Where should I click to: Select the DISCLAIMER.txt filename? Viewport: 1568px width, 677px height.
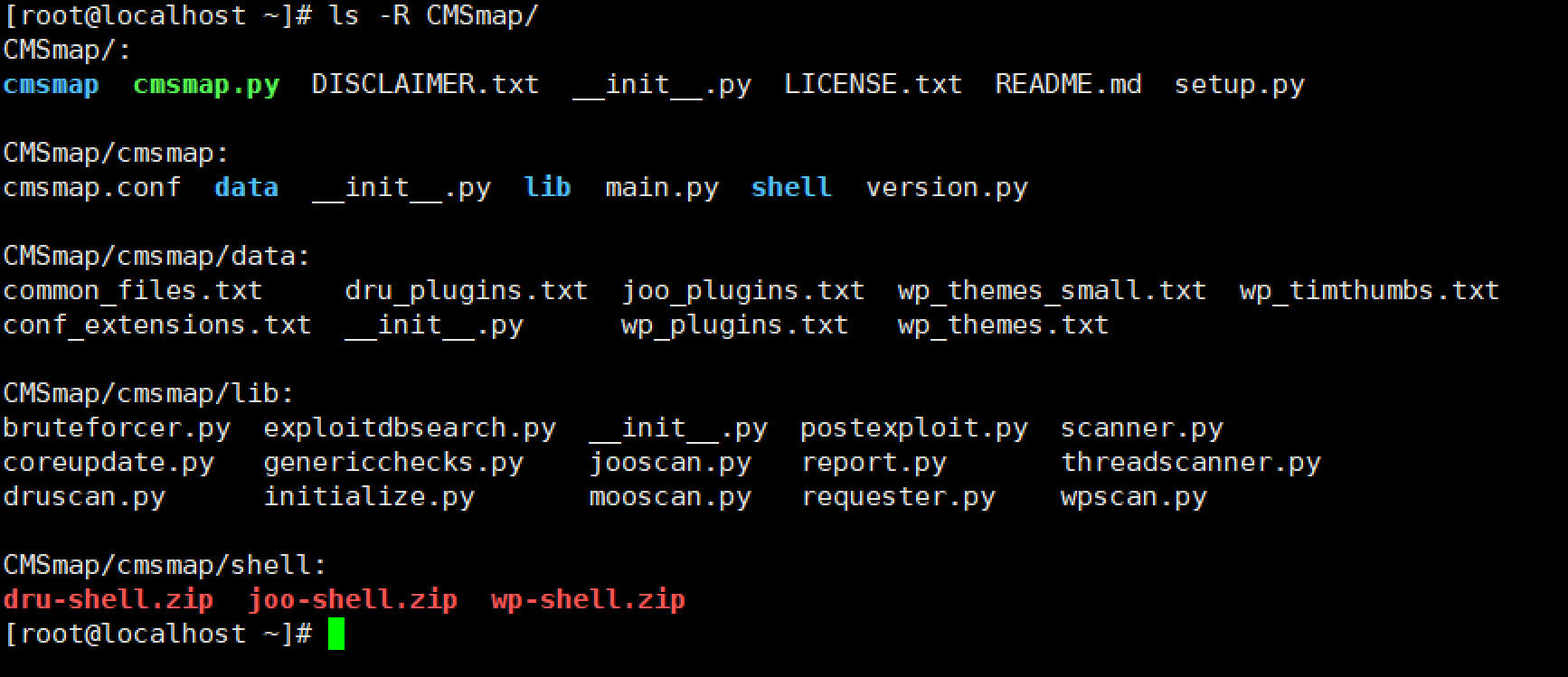coord(425,84)
